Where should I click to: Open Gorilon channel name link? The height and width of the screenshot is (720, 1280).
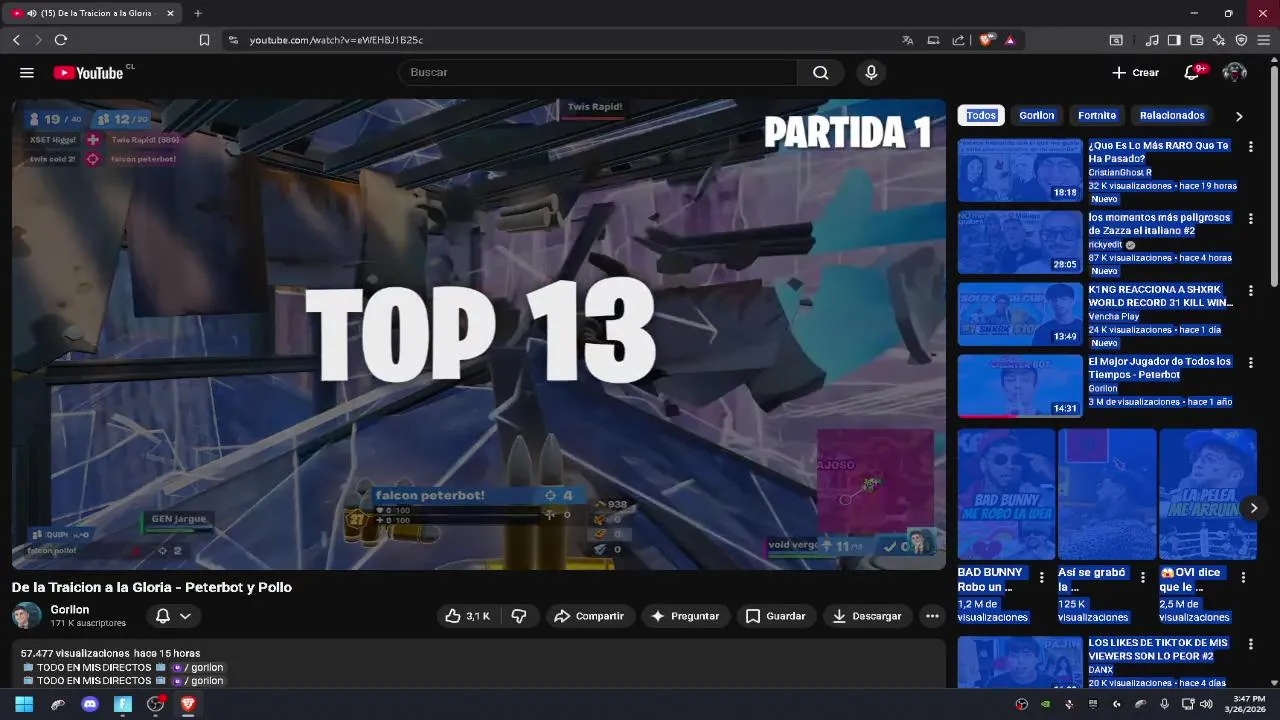(70, 609)
